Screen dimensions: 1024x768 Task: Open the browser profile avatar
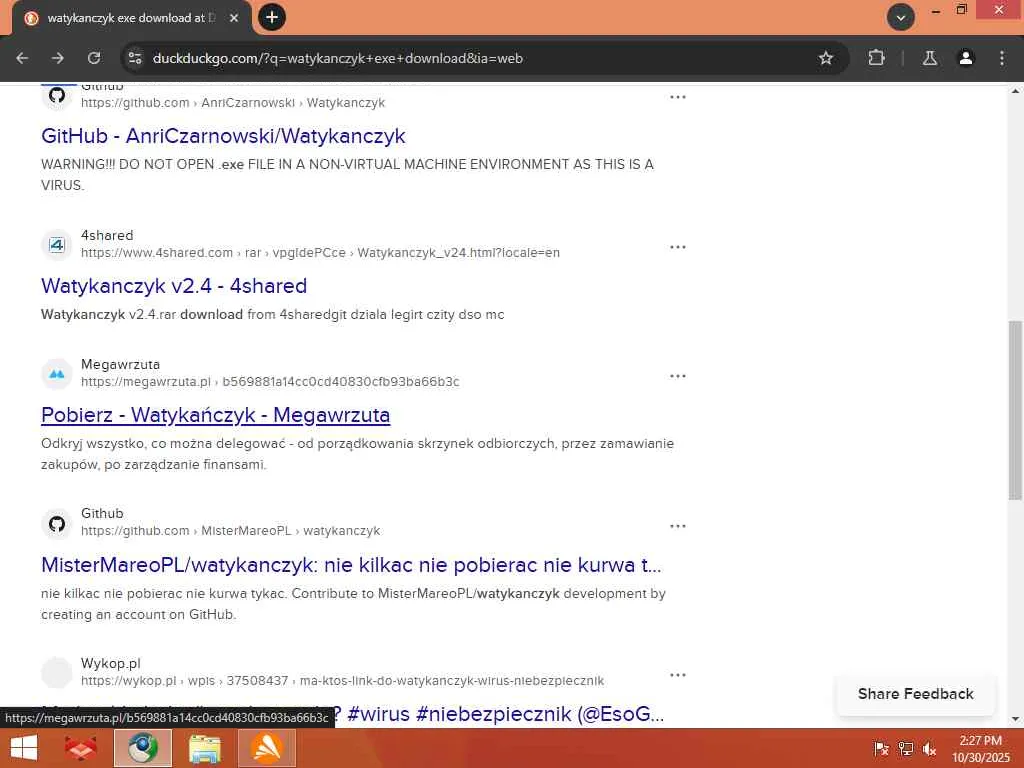(966, 58)
